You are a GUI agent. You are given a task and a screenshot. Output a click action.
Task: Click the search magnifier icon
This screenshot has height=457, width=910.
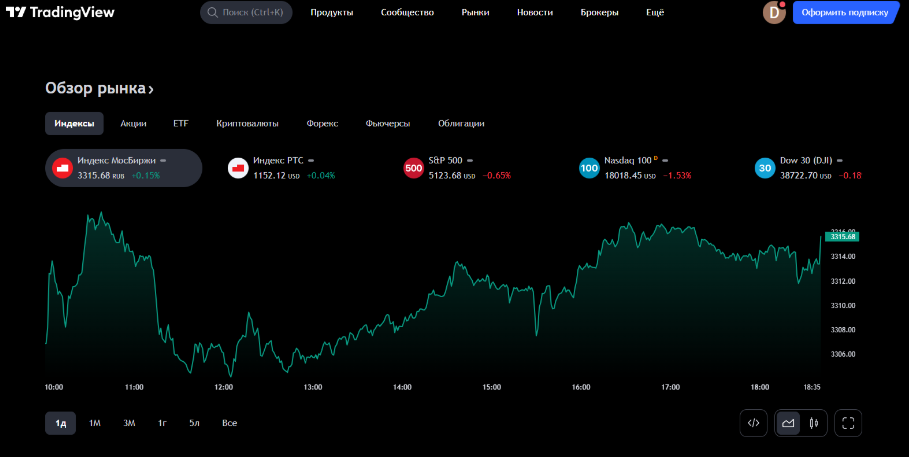(x=212, y=12)
